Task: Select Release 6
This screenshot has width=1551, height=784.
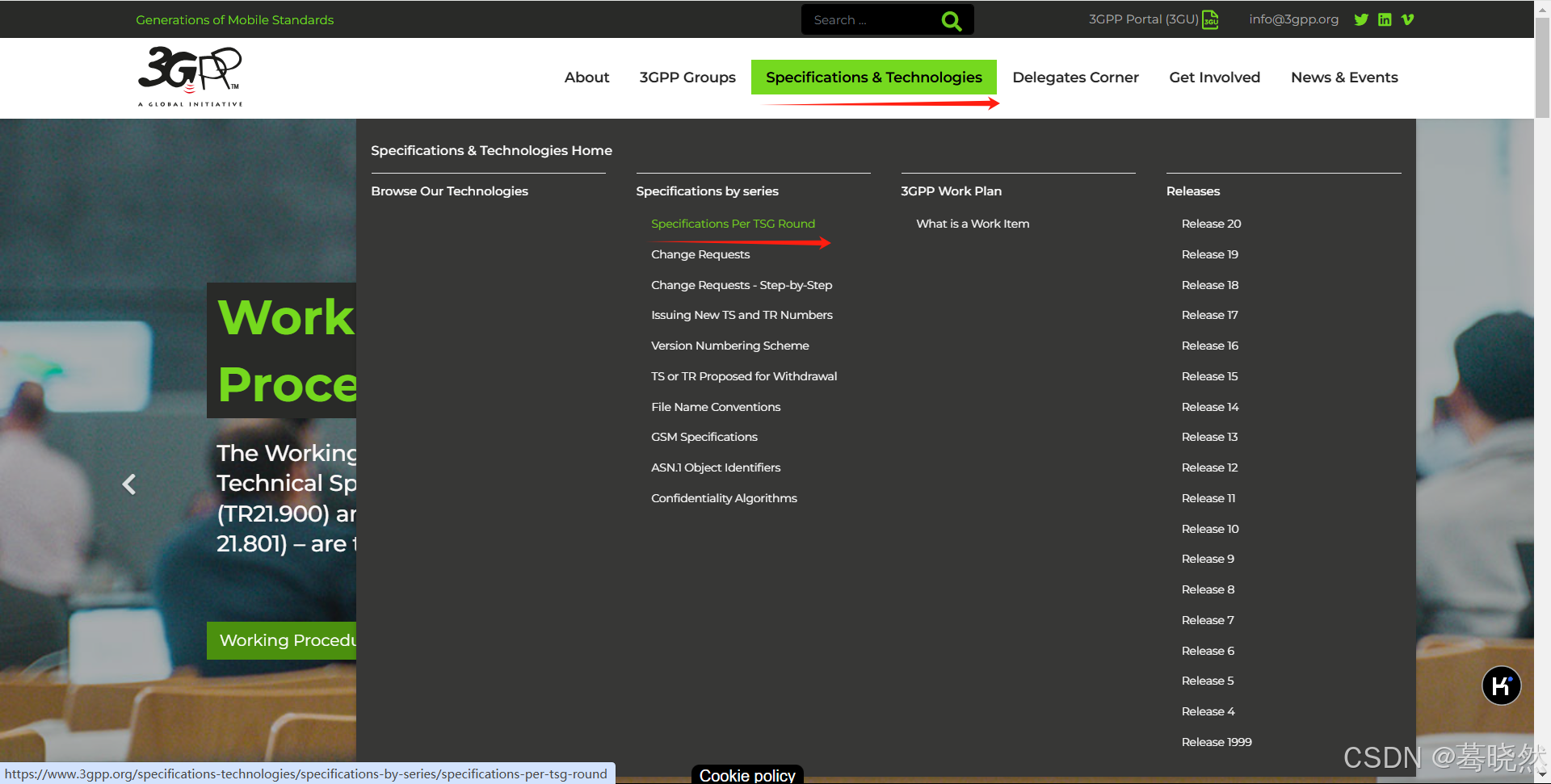Action: pyautogui.click(x=1208, y=651)
